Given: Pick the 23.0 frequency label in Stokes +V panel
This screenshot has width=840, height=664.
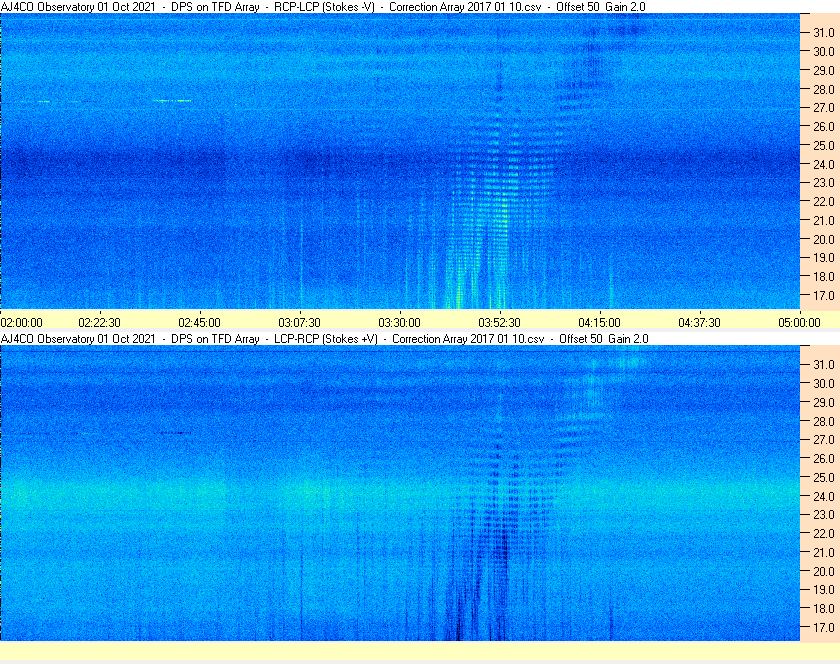Looking at the screenshot, I should [x=824, y=514].
